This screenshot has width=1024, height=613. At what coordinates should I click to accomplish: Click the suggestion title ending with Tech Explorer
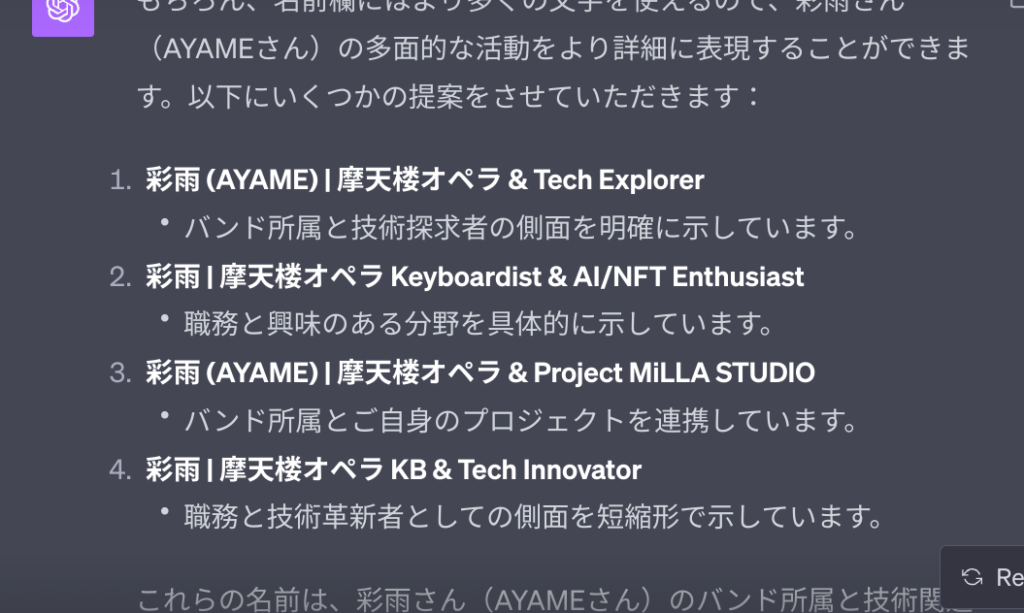424,180
